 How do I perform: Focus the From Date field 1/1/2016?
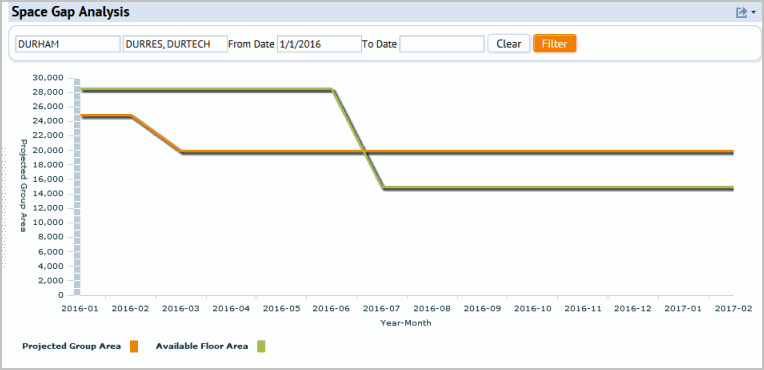point(319,44)
